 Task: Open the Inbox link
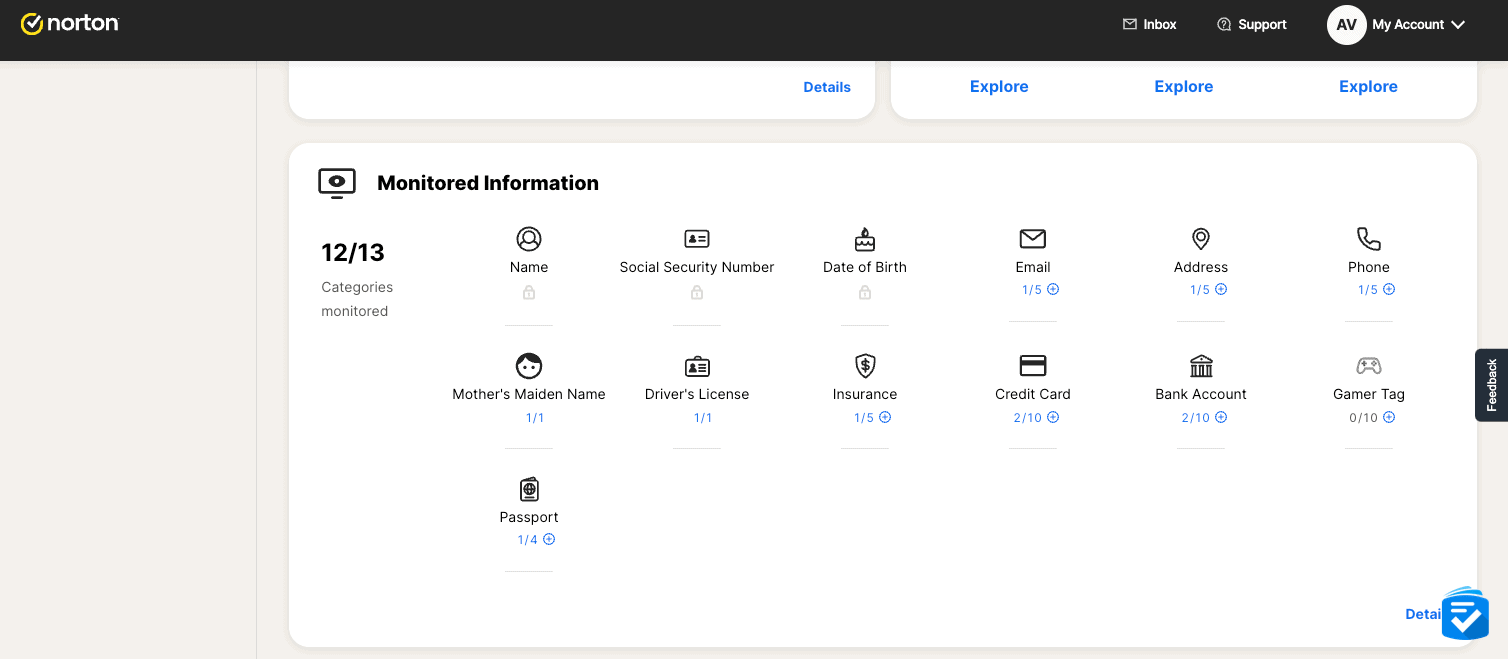pyautogui.click(x=1150, y=24)
